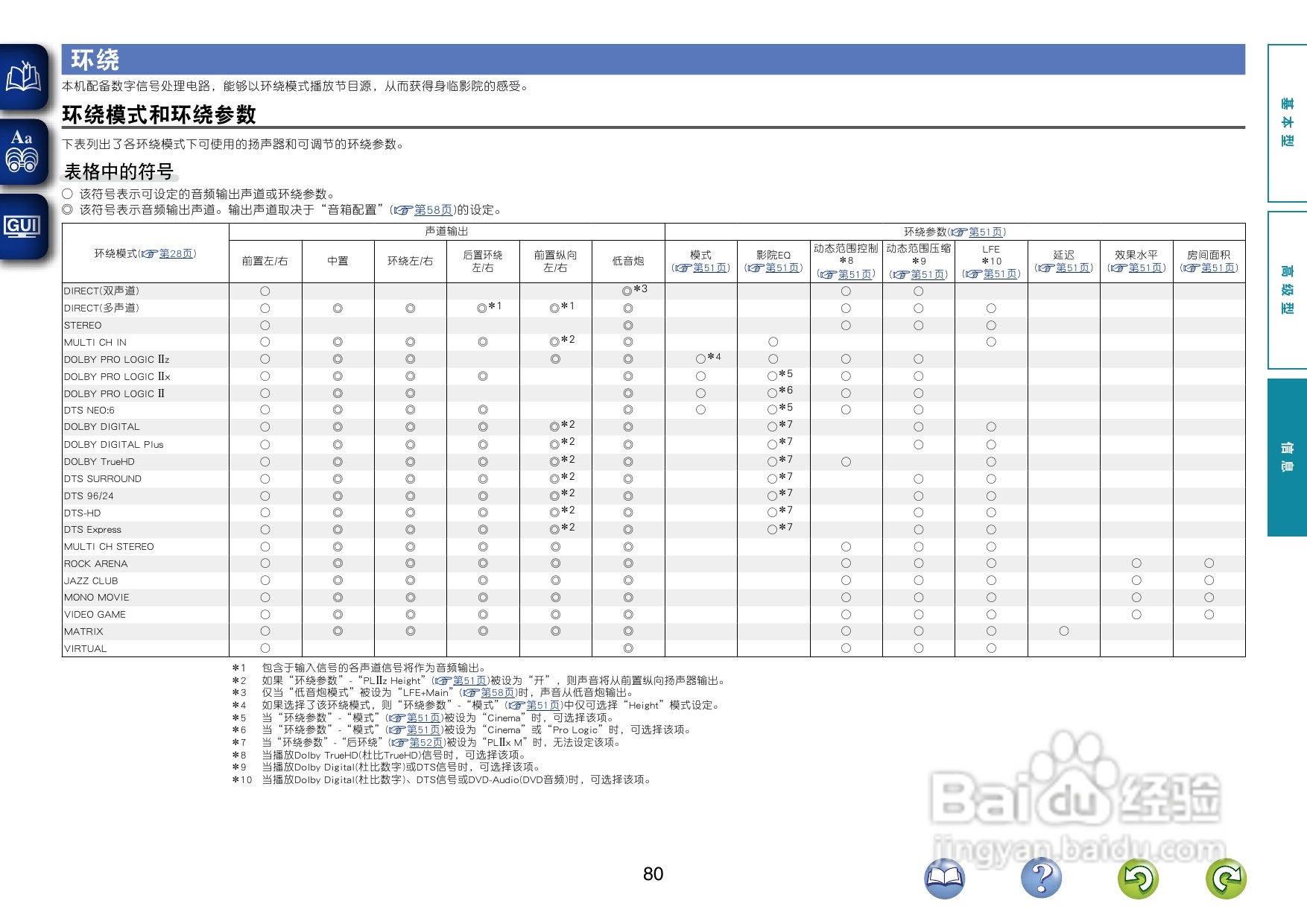
Task: Switch to the 基本型 side tab
Action: pyautogui.click(x=1288, y=123)
